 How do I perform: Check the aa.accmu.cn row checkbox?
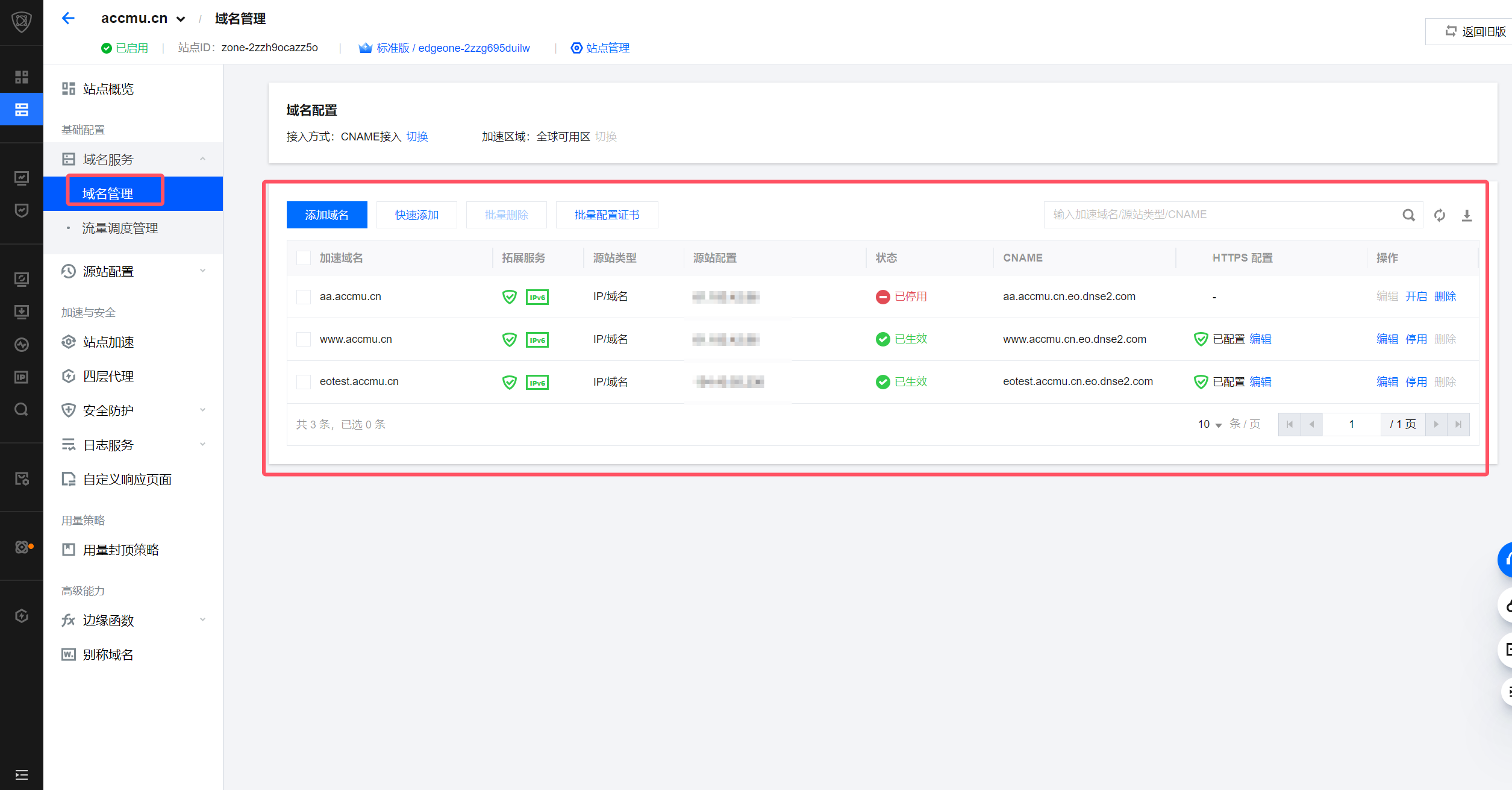point(304,296)
